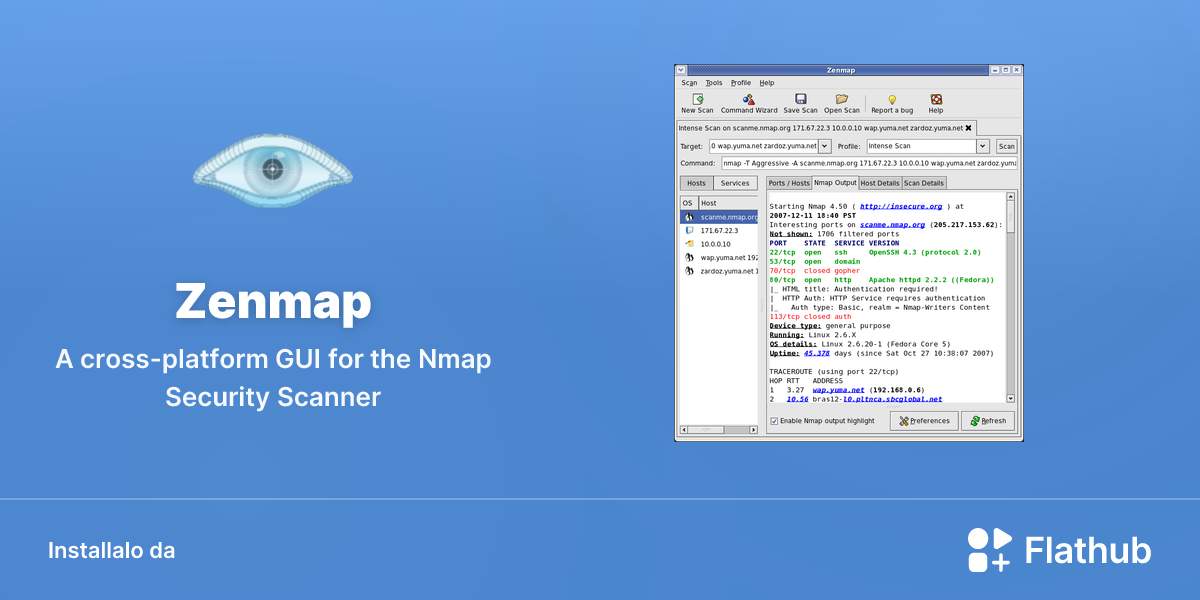Switch to the Ports / Hosts tab
Screen dimensions: 1200x600
(789, 183)
